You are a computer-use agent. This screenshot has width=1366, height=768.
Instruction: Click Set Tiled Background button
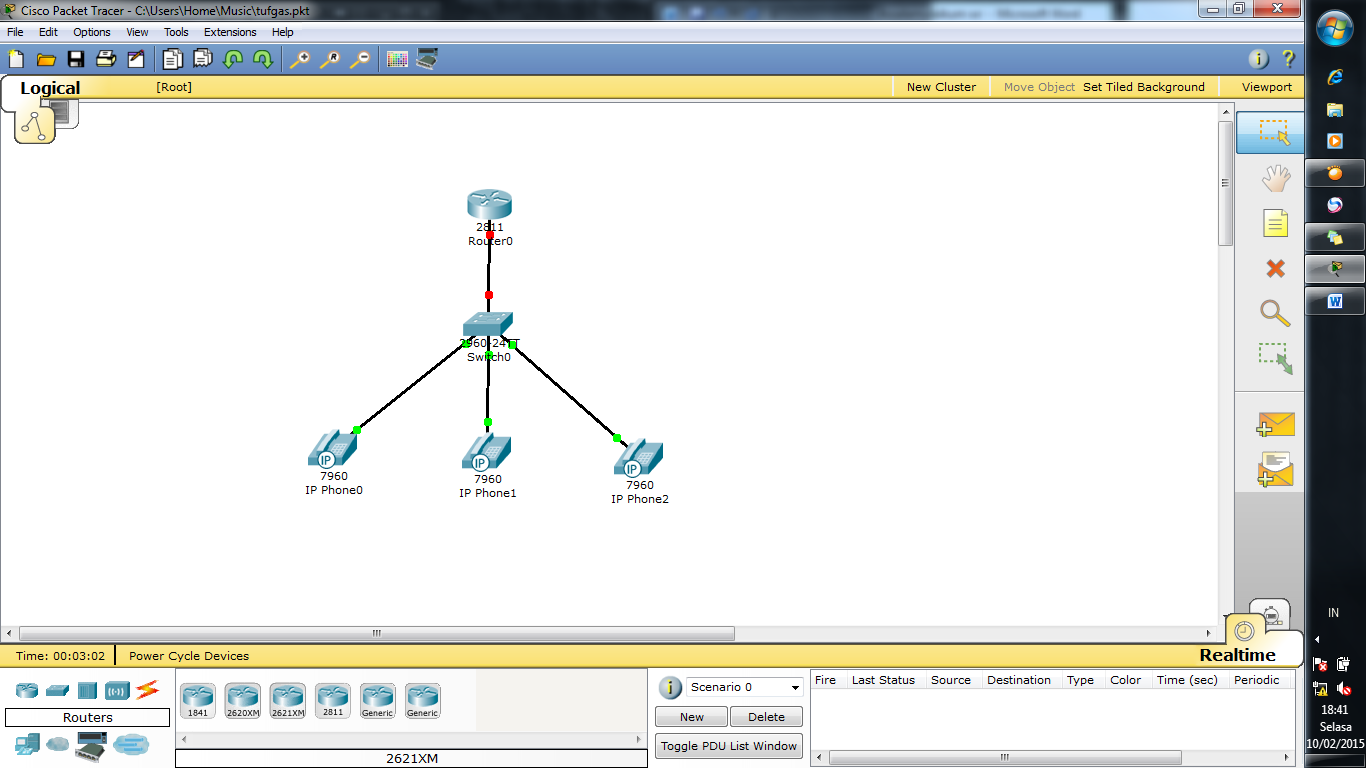tap(1144, 87)
